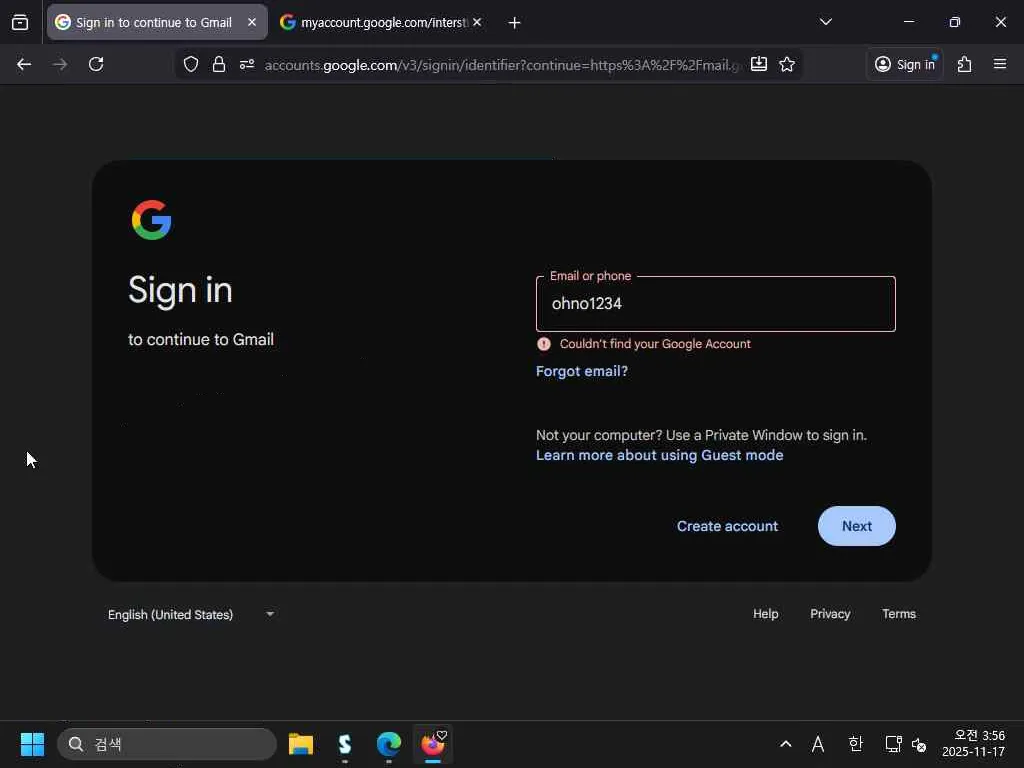Click the 'A' input mode indicator in tray

tap(818, 744)
